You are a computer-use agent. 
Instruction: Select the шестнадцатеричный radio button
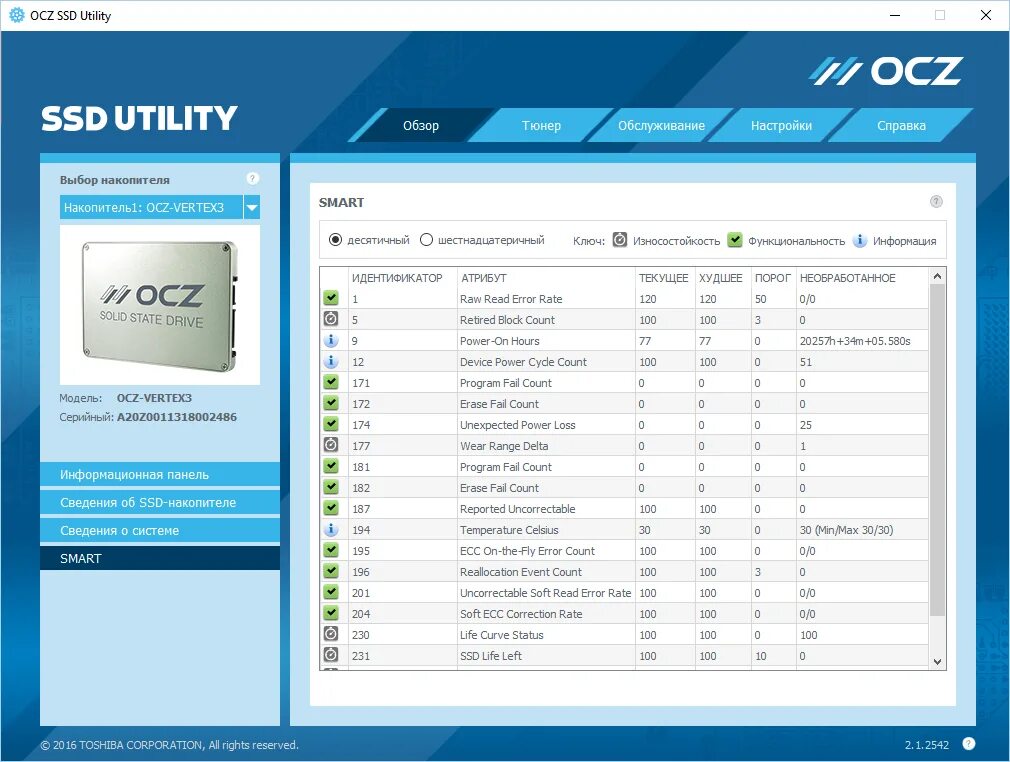coord(426,240)
